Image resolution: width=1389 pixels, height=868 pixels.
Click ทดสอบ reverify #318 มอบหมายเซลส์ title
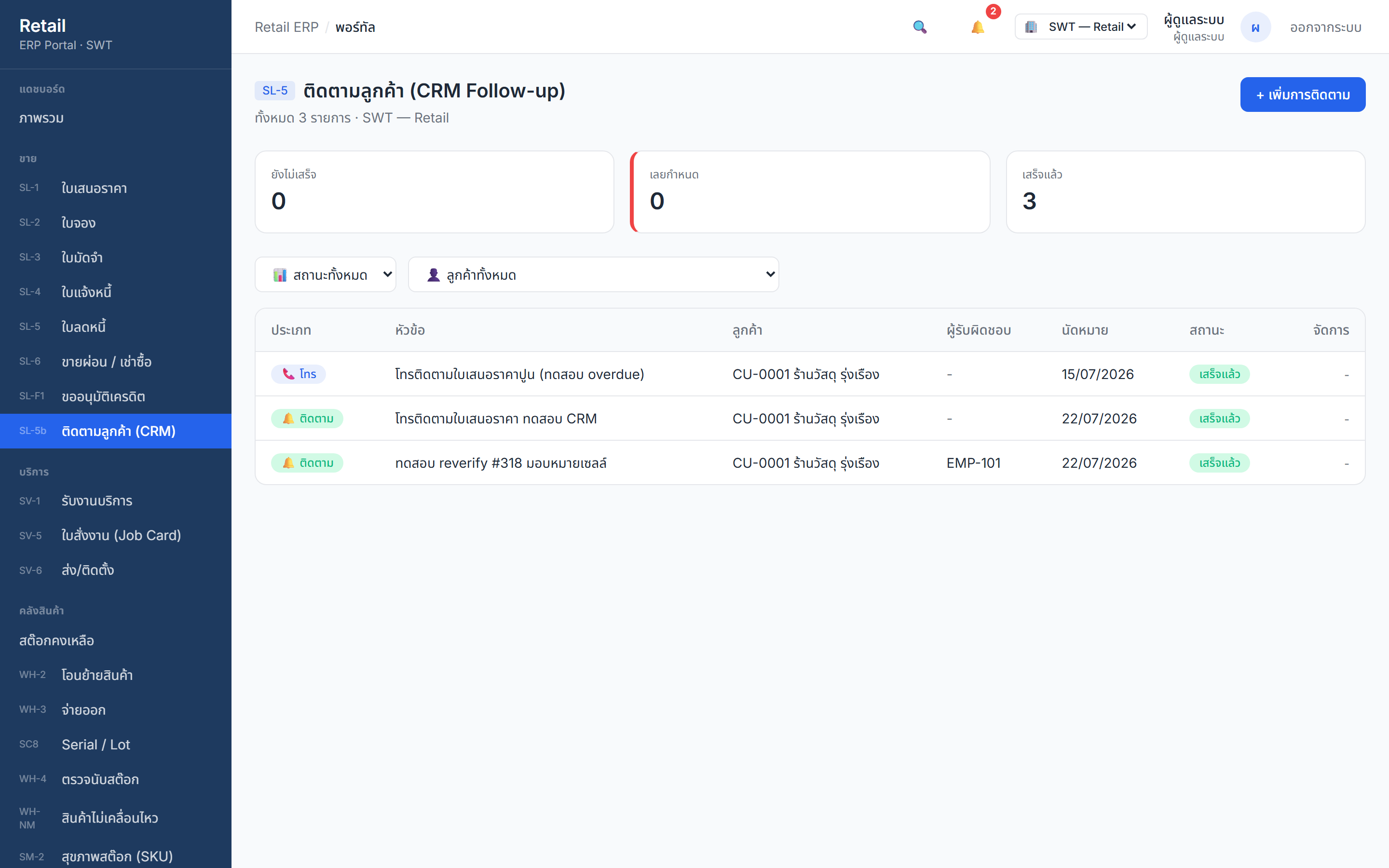(x=501, y=463)
